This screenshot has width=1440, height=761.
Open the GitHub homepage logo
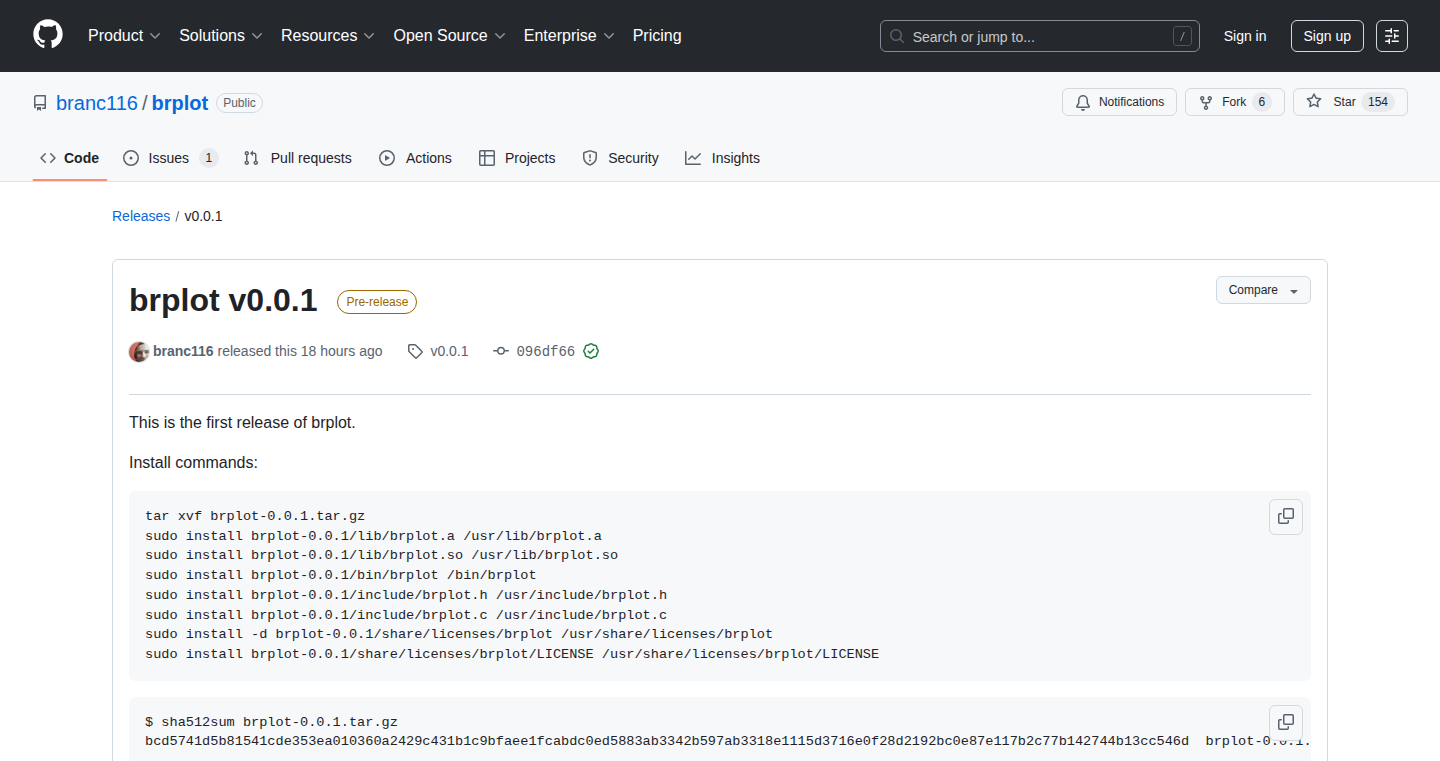48,35
